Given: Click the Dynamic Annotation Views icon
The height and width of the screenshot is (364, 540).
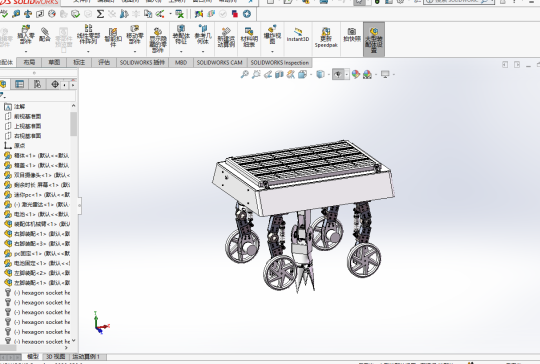Looking at the screenshot, I should pos(291,74).
